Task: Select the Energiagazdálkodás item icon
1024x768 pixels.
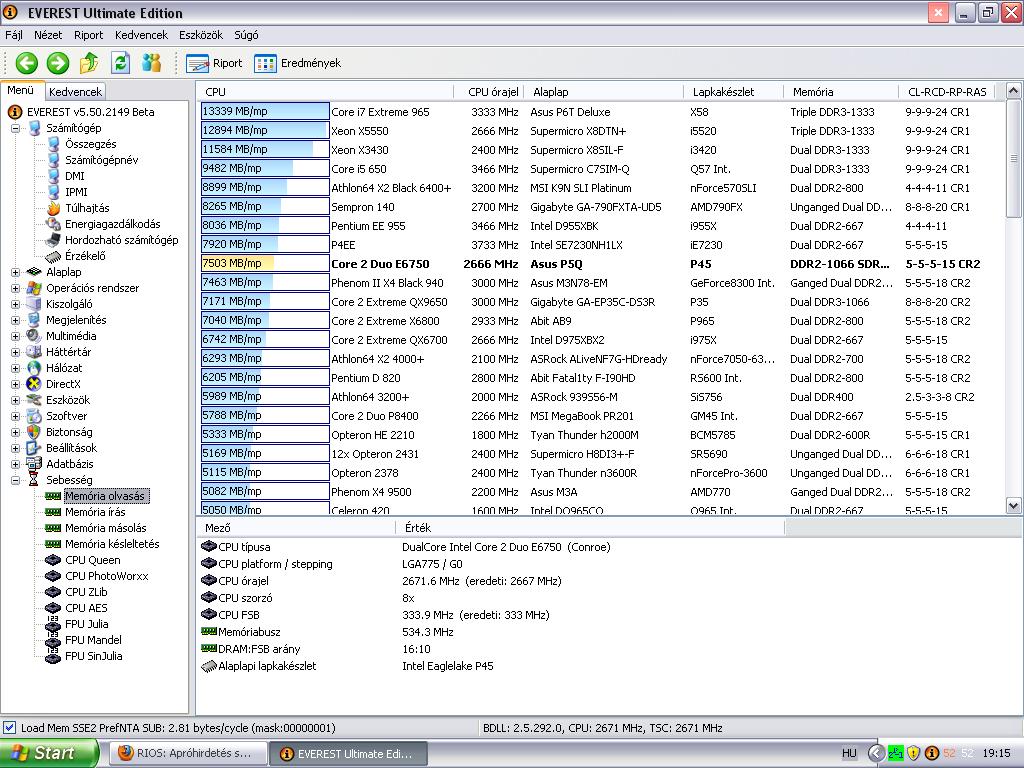Action: coord(54,224)
